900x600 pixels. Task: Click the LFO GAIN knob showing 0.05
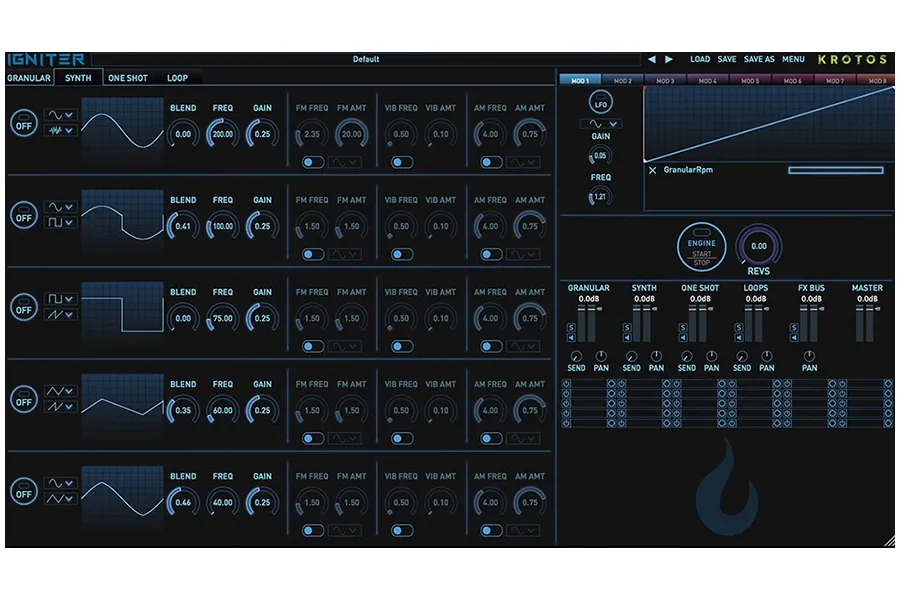[600, 156]
